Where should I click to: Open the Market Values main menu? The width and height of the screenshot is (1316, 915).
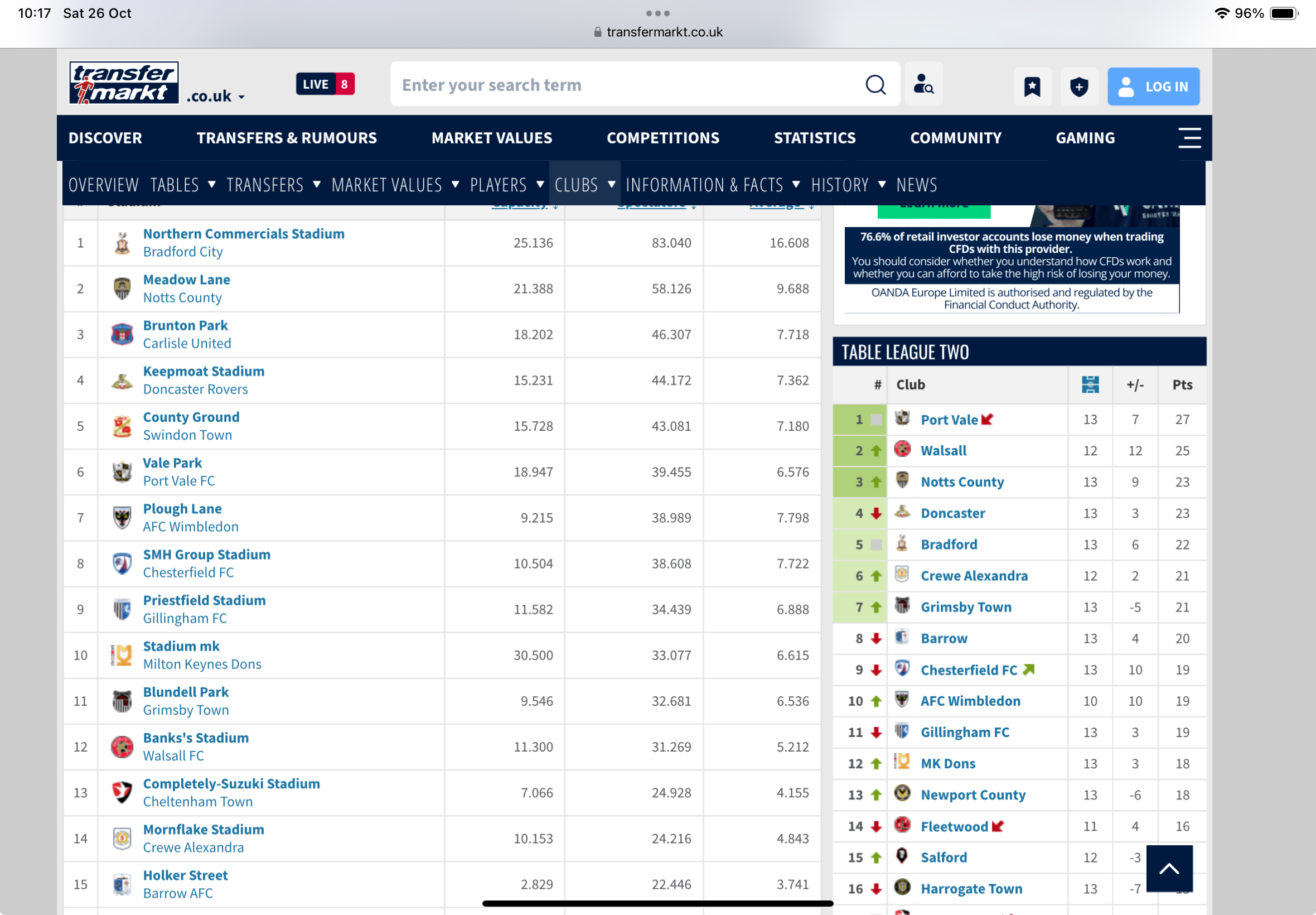[492, 138]
